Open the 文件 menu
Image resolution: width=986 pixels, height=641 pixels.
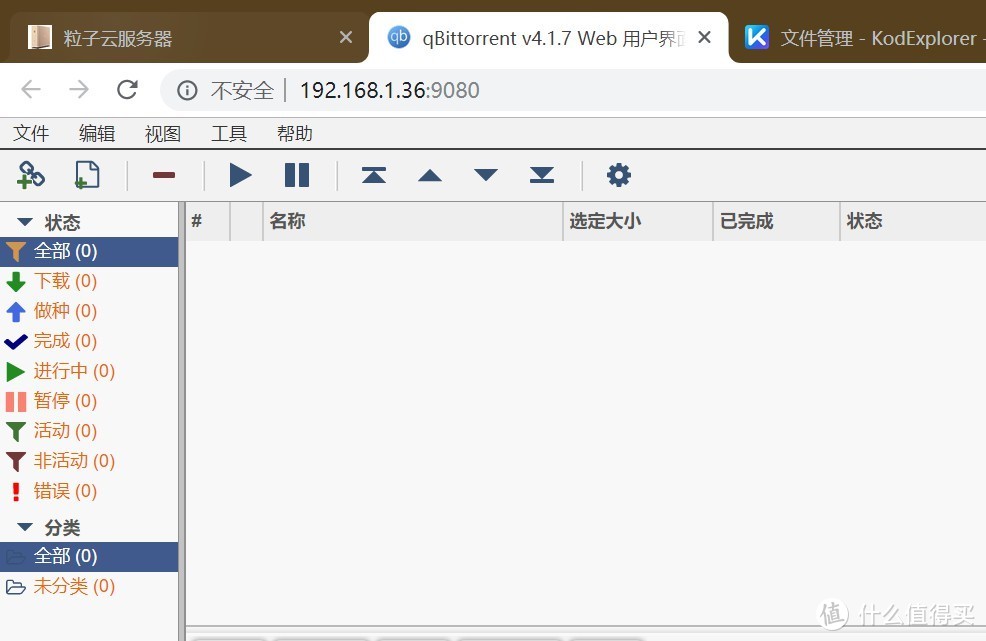pos(31,133)
